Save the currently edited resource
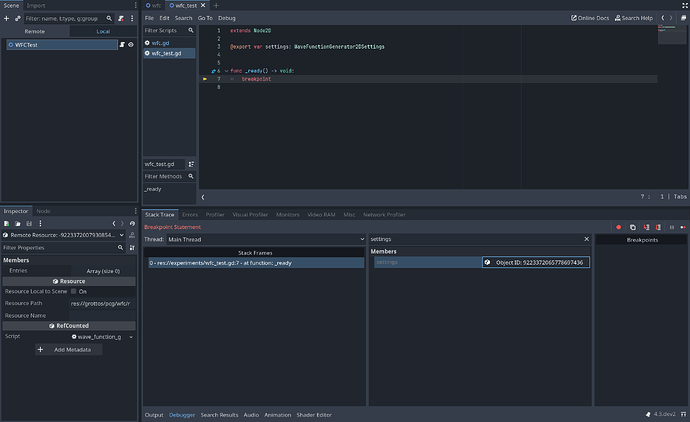Screen dimensions: 690x422 click(29, 224)
